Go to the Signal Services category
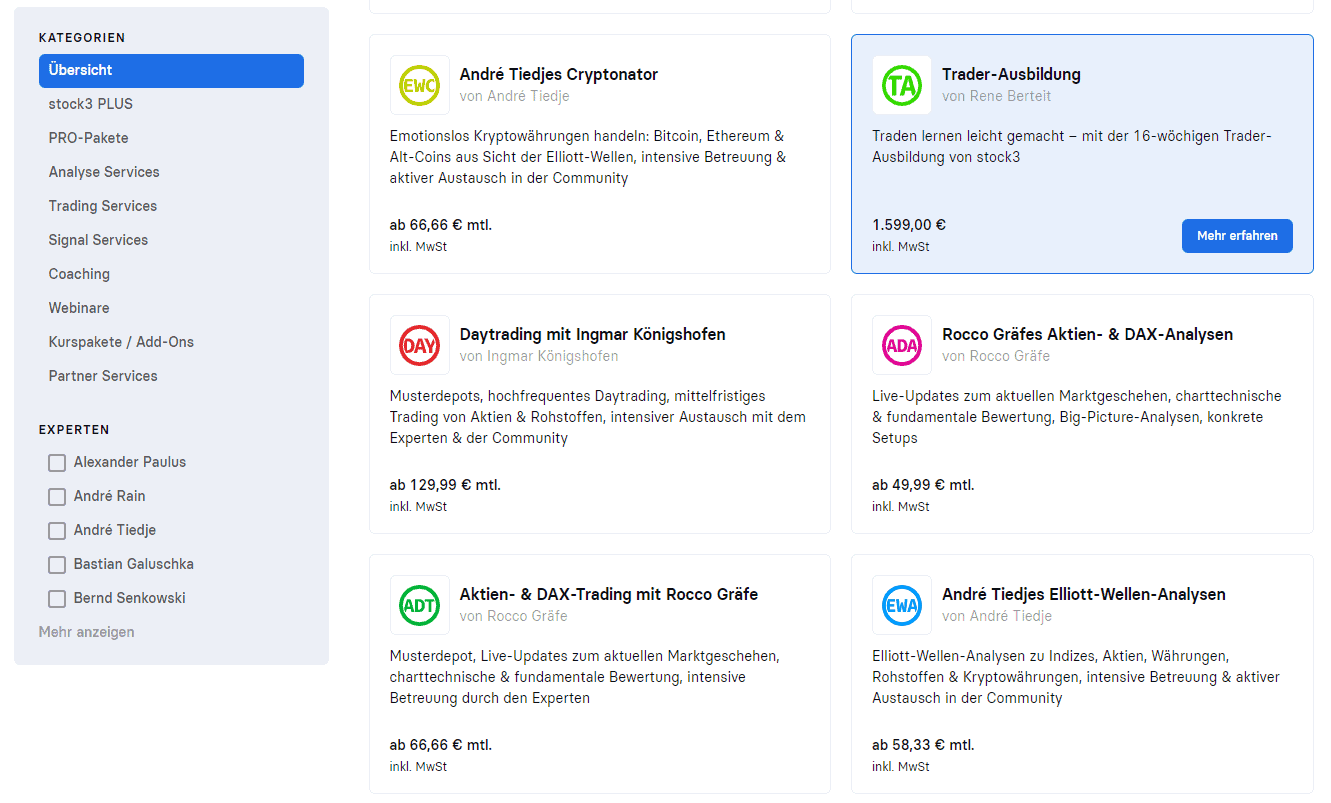This screenshot has width=1331, height=803. (x=98, y=240)
